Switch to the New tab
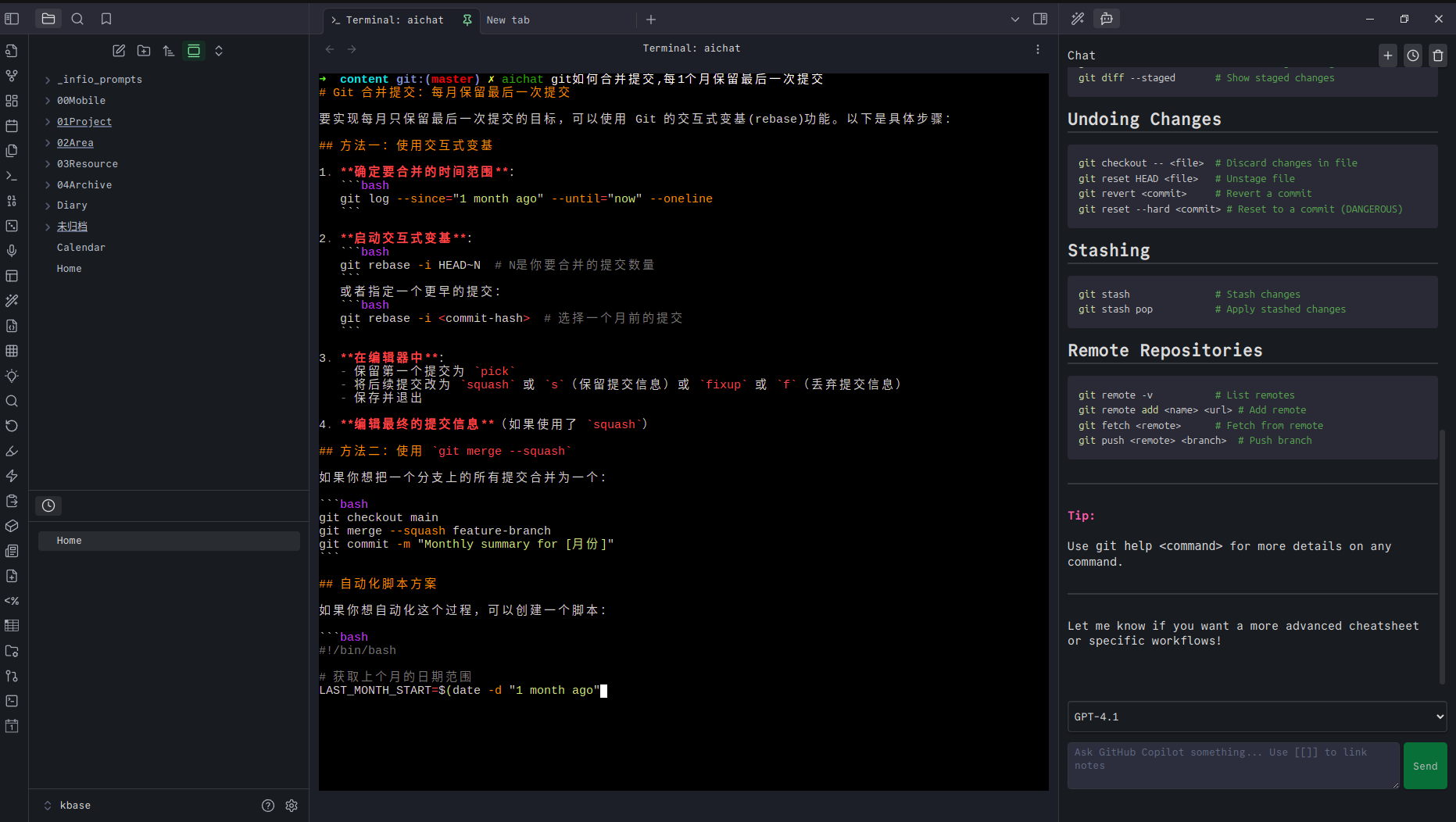The width and height of the screenshot is (1456, 822). pyautogui.click(x=508, y=20)
